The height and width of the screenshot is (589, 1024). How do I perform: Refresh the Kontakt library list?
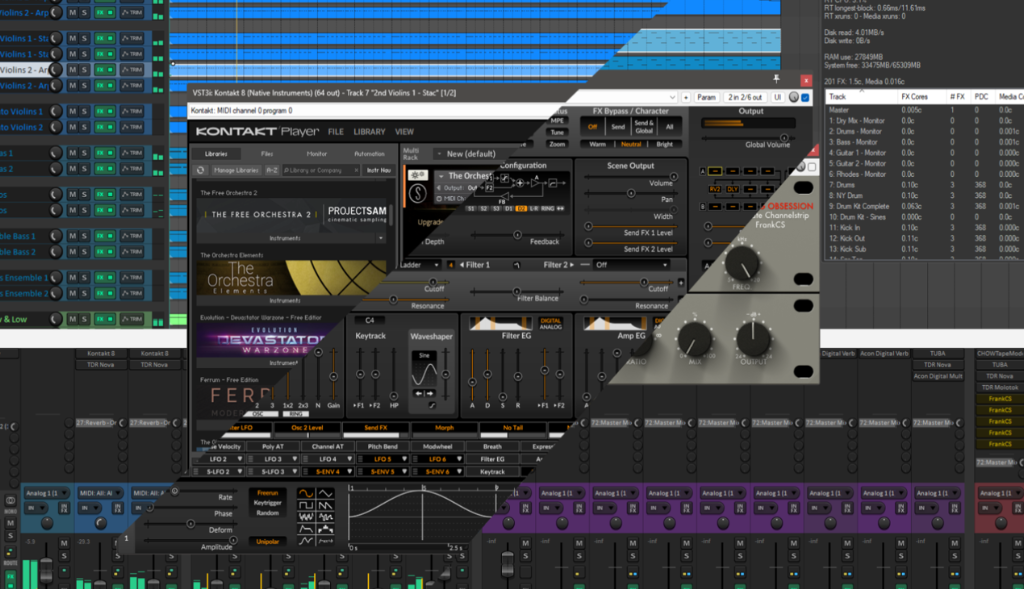(200, 170)
